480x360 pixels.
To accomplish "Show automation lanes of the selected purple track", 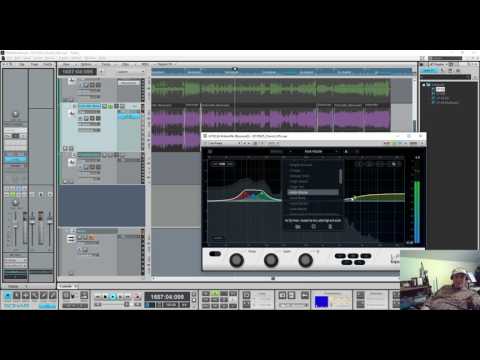I will pyautogui.click(x=71, y=148).
